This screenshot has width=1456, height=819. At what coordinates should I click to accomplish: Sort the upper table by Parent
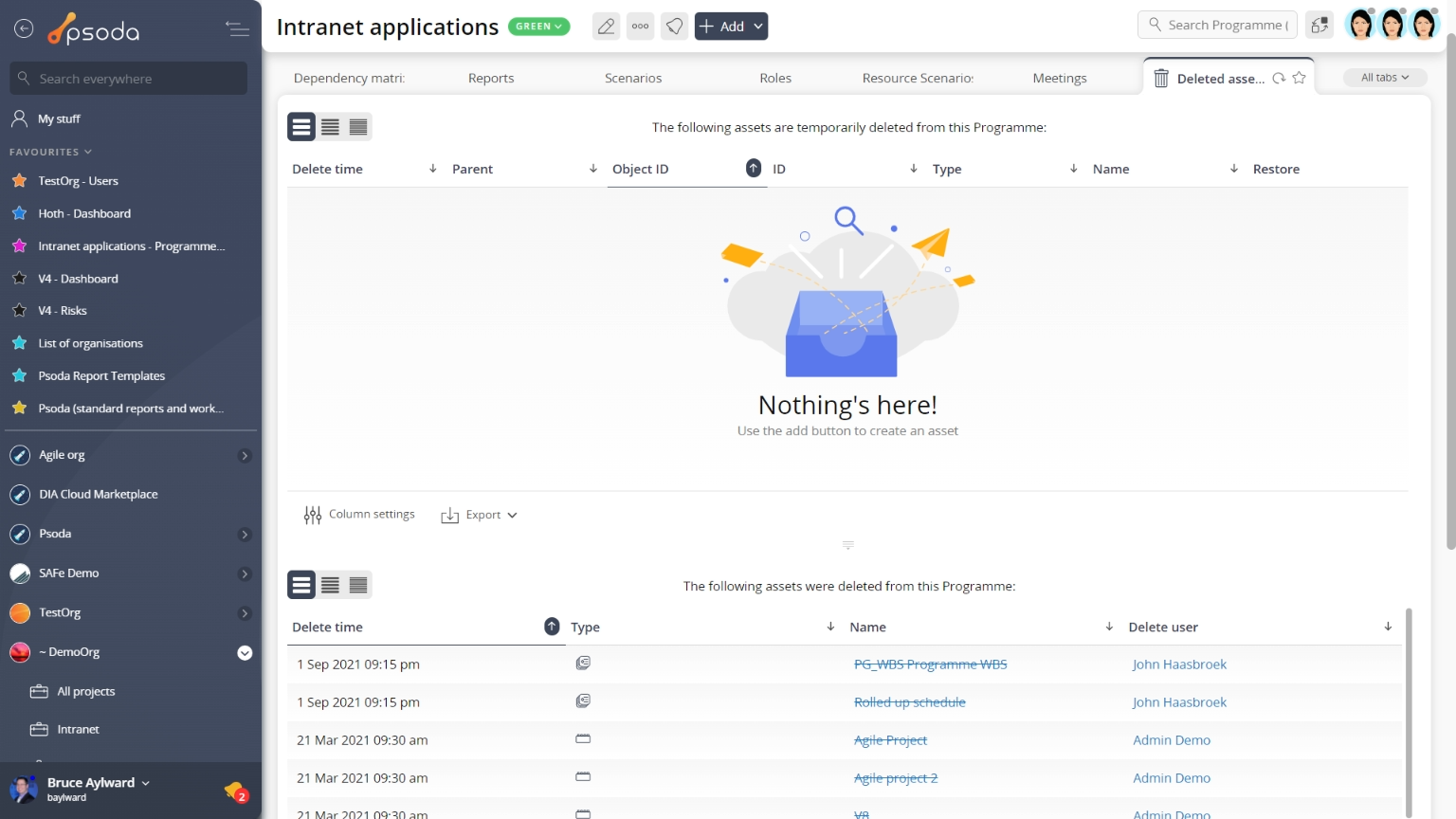coord(592,169)
